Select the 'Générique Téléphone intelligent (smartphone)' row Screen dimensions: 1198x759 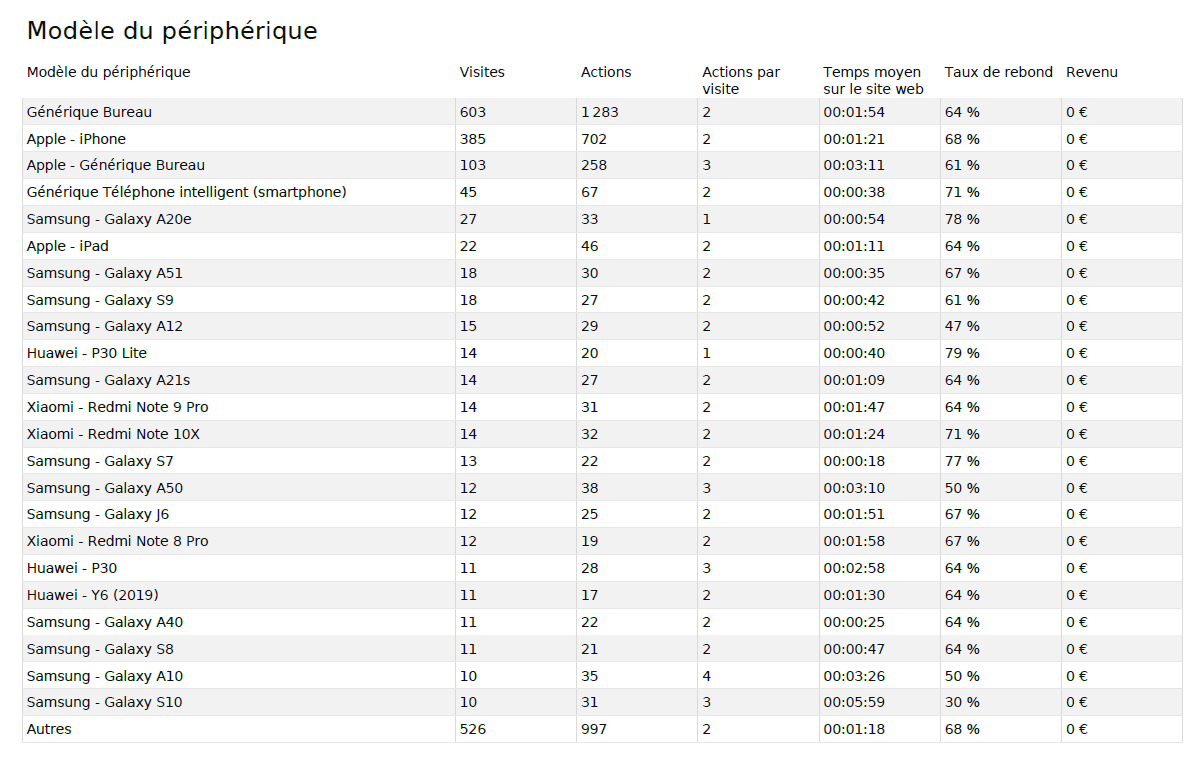186,192
